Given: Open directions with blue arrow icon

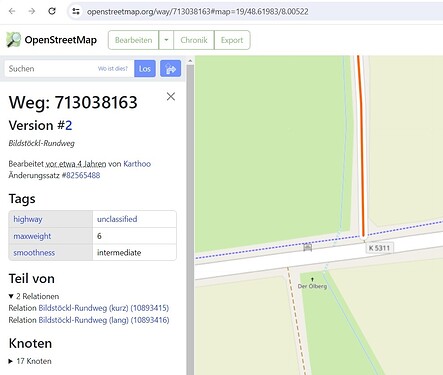Looking at the screenshot, I should pos(170,69).
